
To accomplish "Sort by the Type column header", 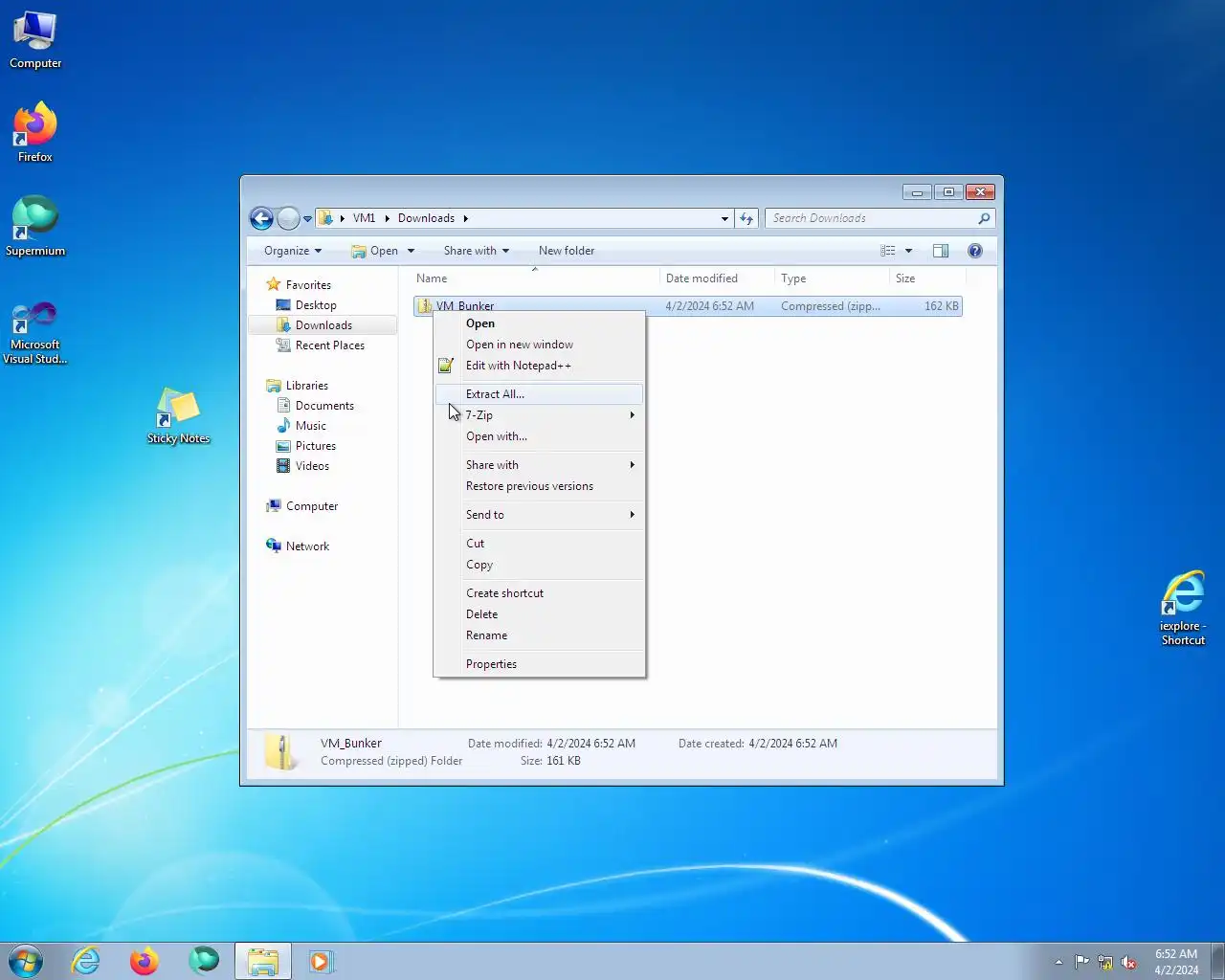I will (x=832, y=278).
